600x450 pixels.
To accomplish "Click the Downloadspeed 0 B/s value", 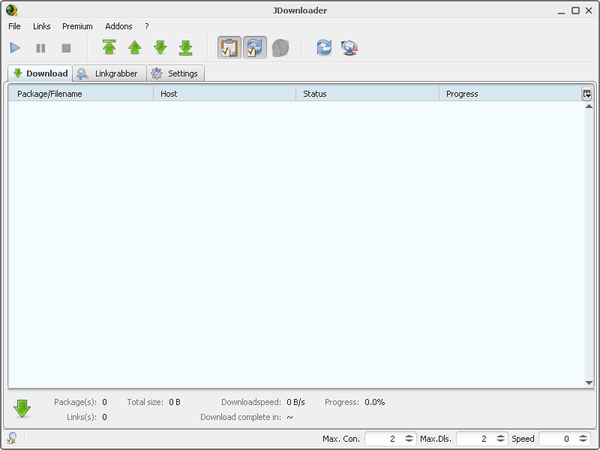I will pyautogui.click(x=296, y=402).
